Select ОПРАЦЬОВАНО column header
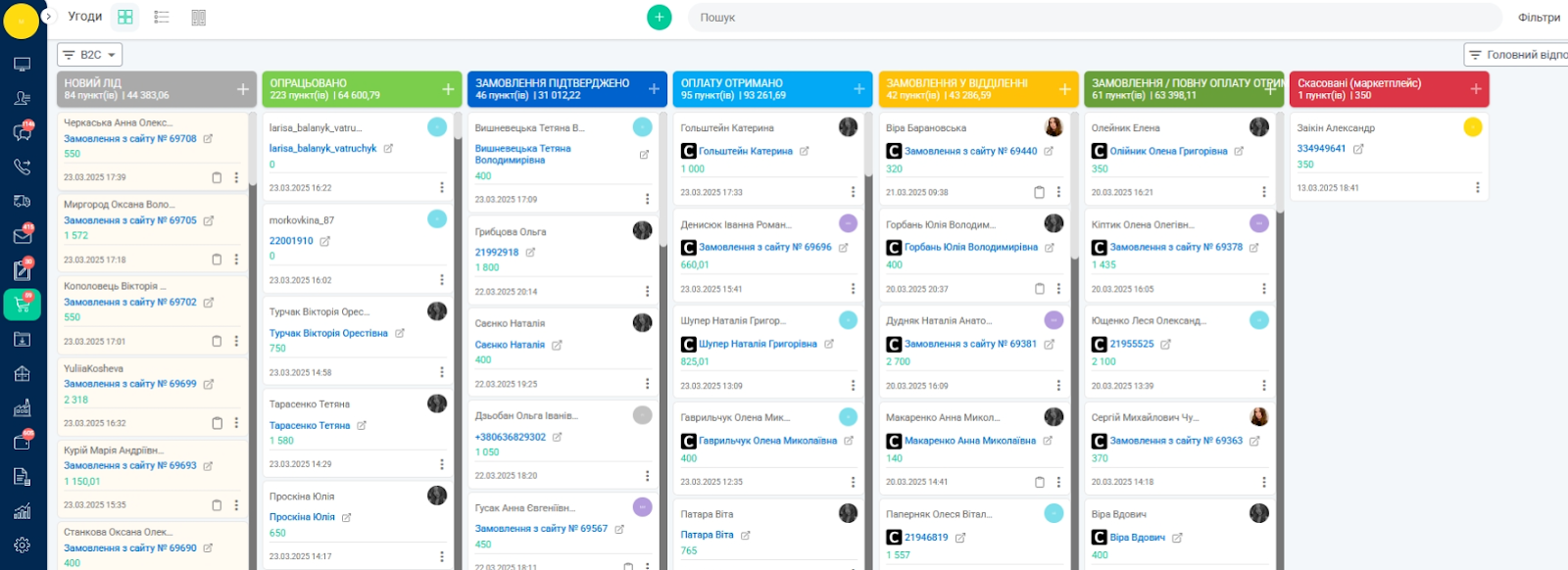Viewport: 1568px width, 570px height. (362, 89)
